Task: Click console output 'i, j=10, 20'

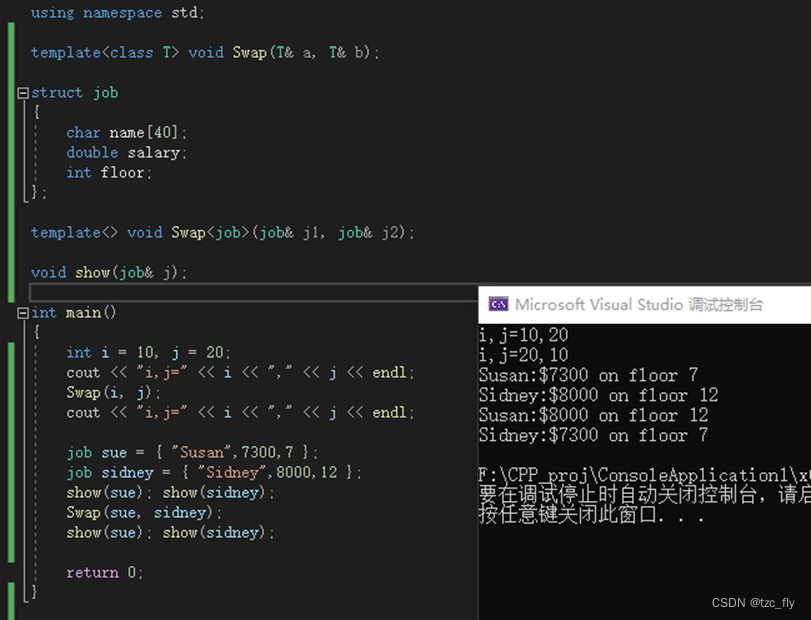Action: point(523,335)
